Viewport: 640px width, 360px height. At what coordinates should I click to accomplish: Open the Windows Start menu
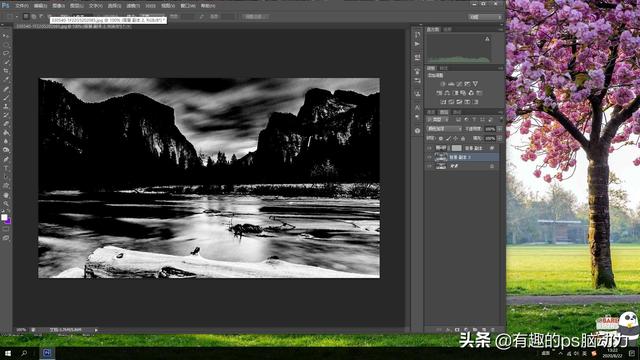[x=8, y=353]
